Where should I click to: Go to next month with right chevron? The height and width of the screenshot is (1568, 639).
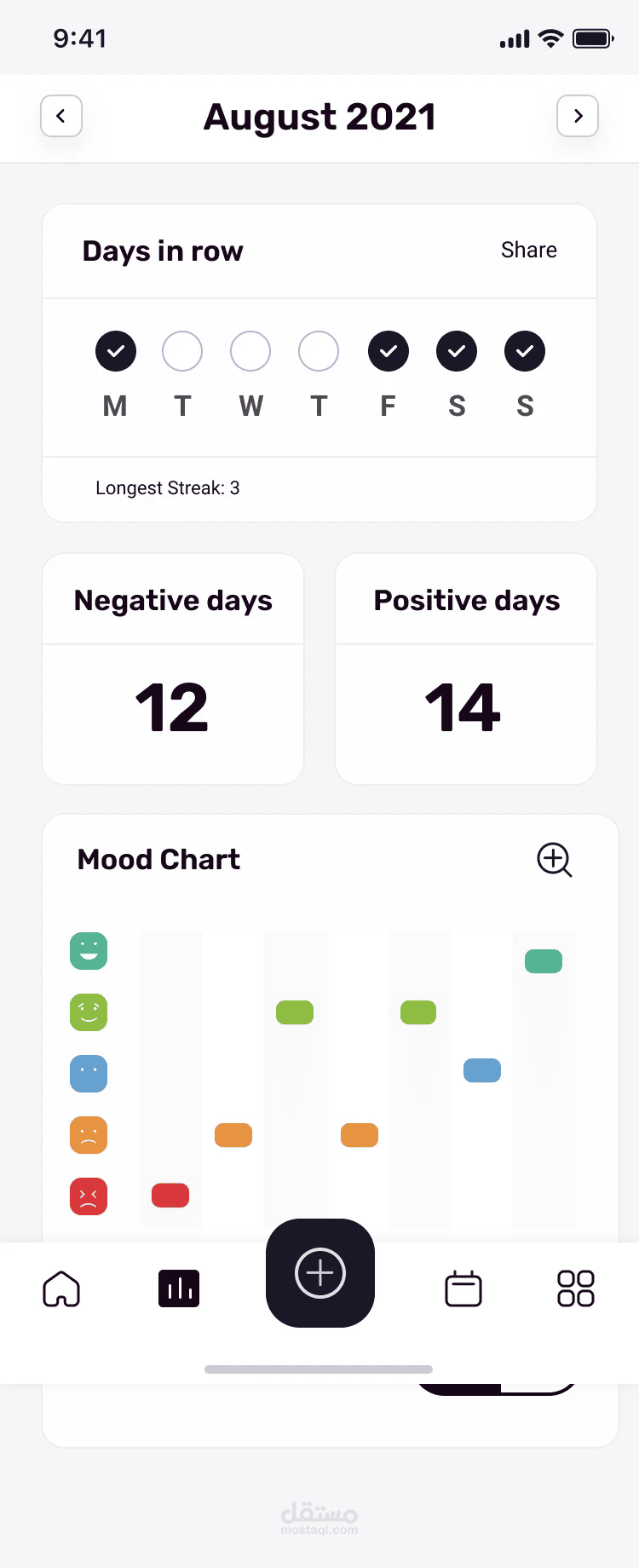[578, 116]
